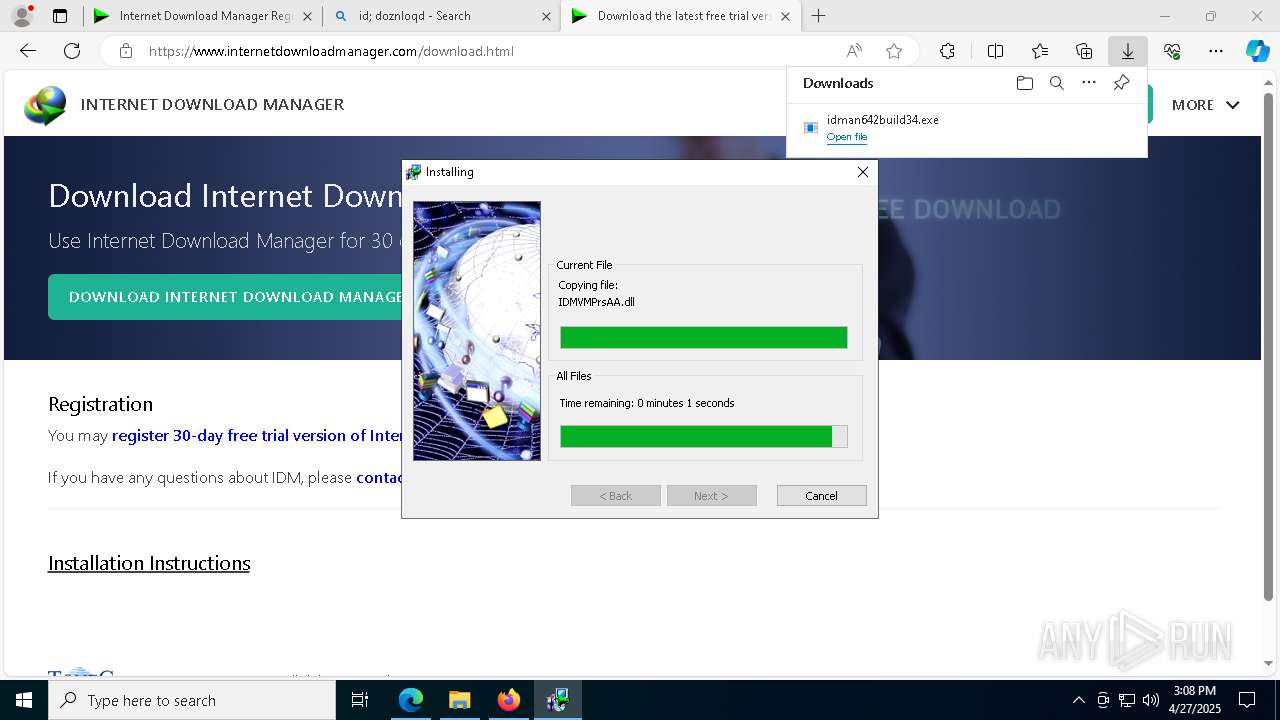Click the IDMVMPrsAA.dll filename text
This screenshot has height=720, width=1280.
[x=596, y=302]
